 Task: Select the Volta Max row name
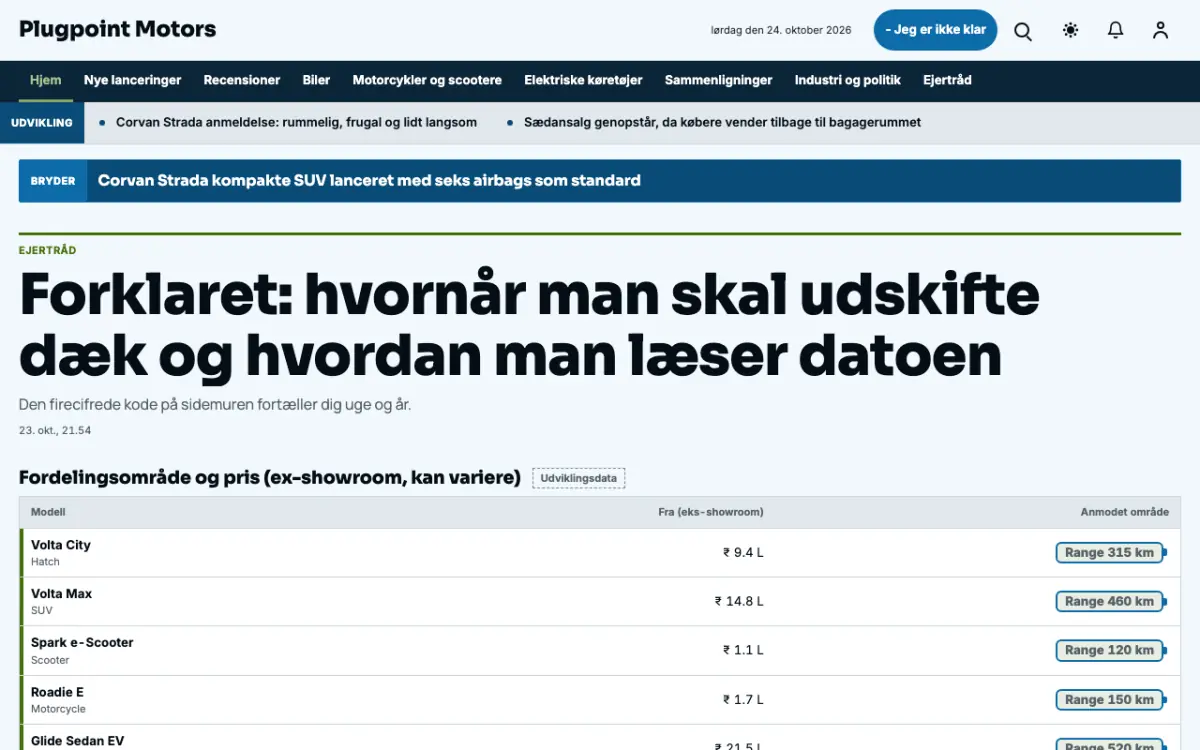point(61,594)
